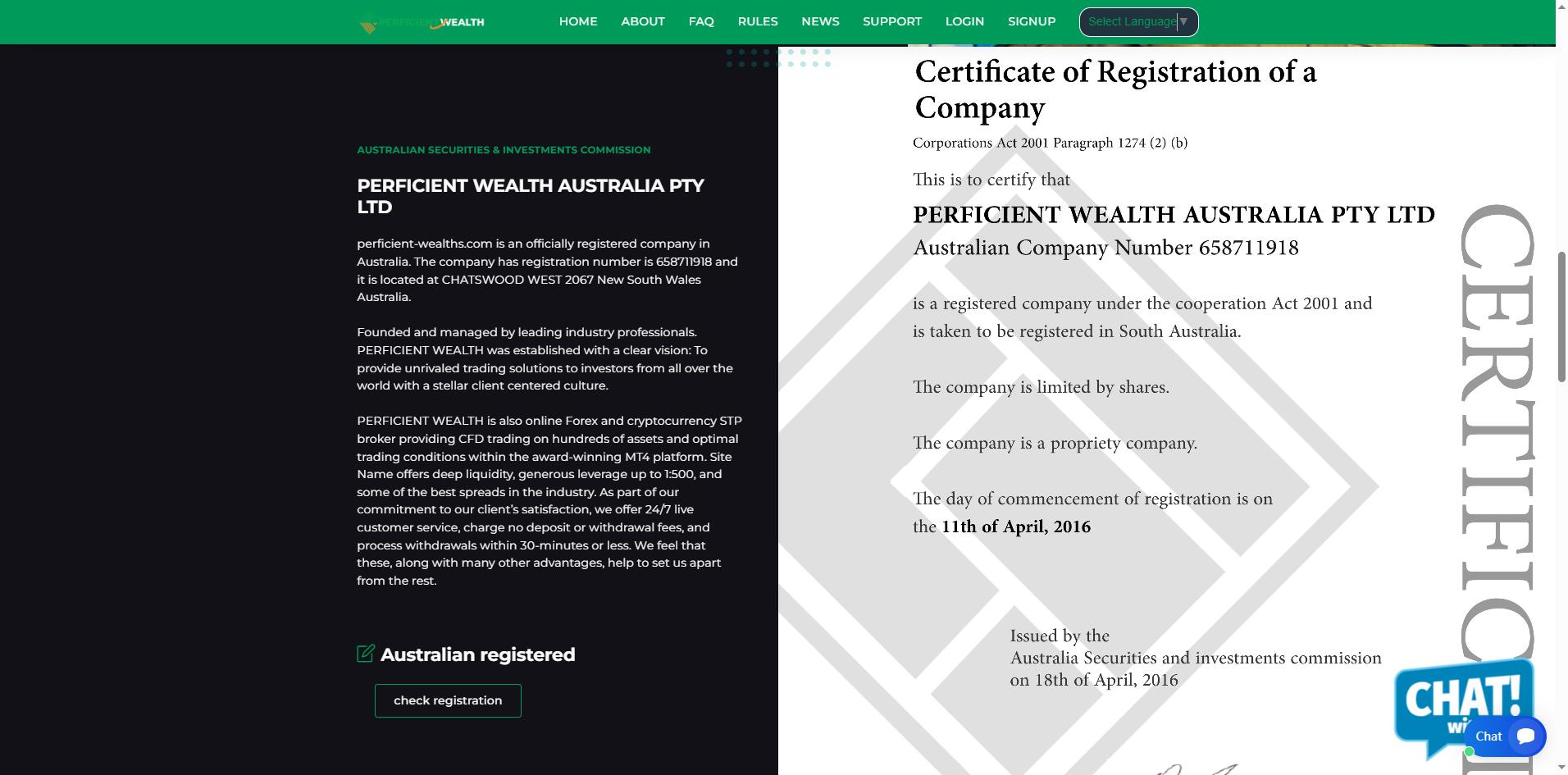This screenshot has height=775, width=1568.
Task: Click the "This is to certify that" line
Action: pyautogui.click(x=991, y=180)
